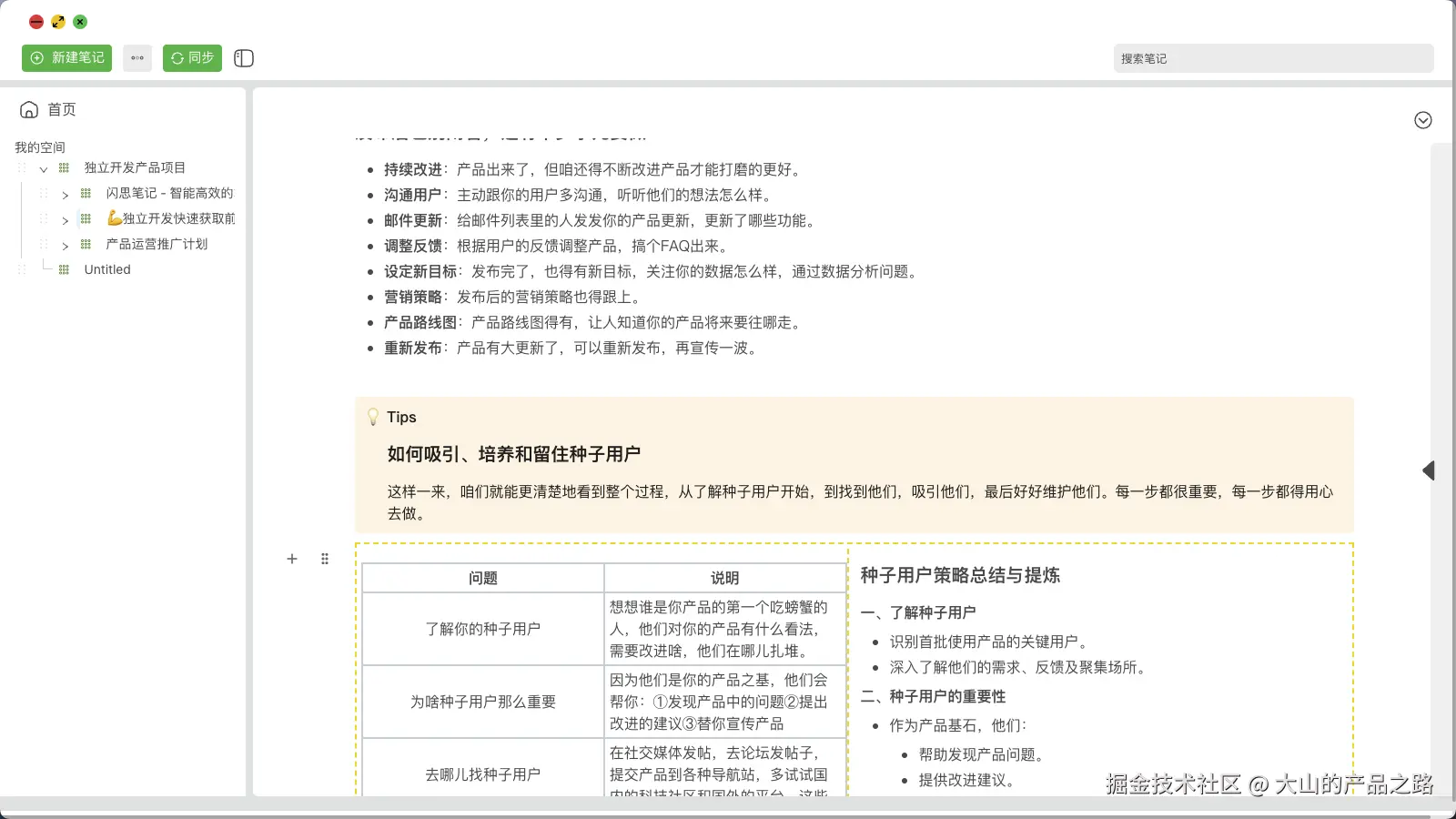The height and width of the screenshot is (819, 1456).
Task: Expand the 独立开发快速获取前 tree node
Action: click(x=65, y=219)
